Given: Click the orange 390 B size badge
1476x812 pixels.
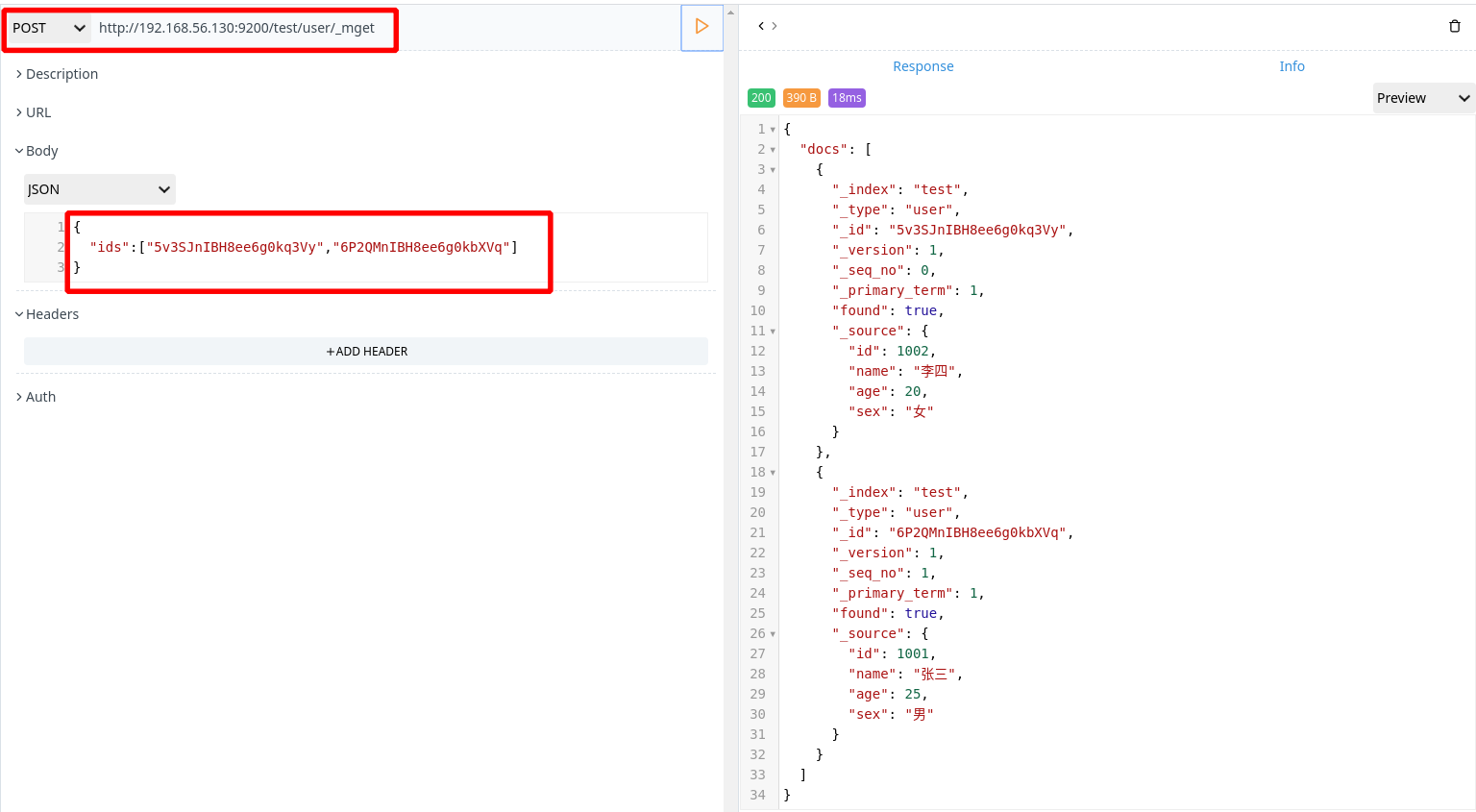Looking at the screenshot, I should point(801,97).
